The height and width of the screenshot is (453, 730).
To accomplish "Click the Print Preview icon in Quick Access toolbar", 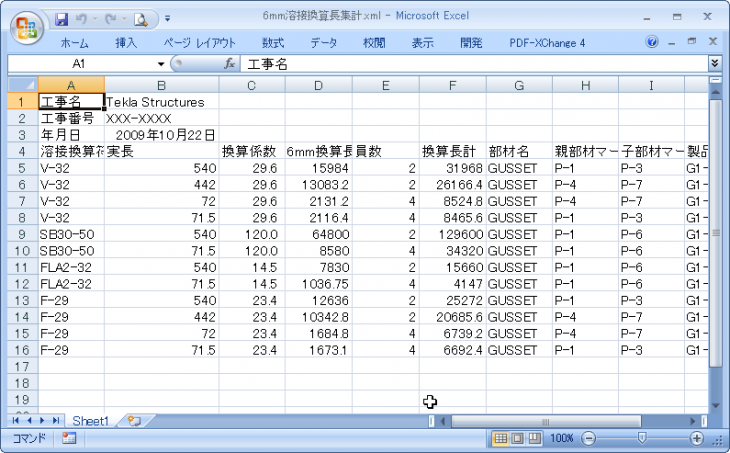I will (141, 18).
